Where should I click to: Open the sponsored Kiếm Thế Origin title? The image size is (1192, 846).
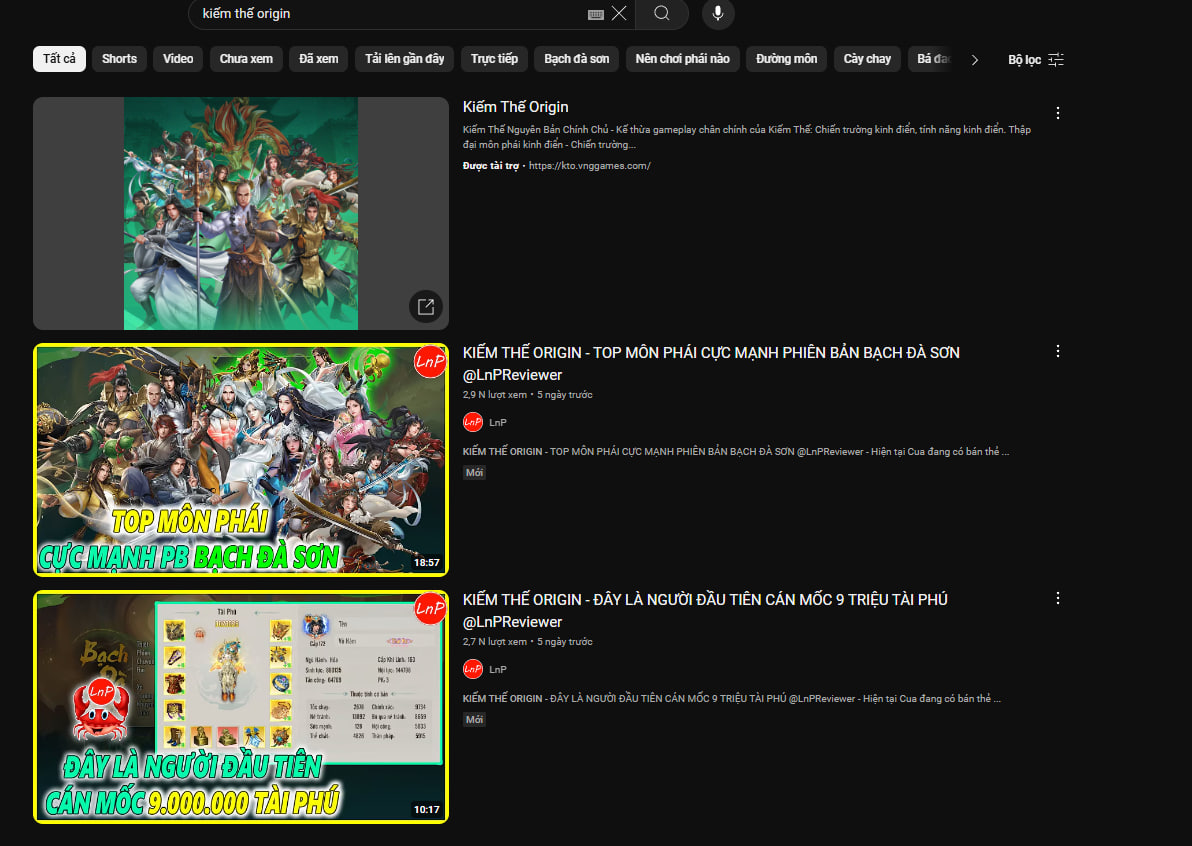point(515,107)
